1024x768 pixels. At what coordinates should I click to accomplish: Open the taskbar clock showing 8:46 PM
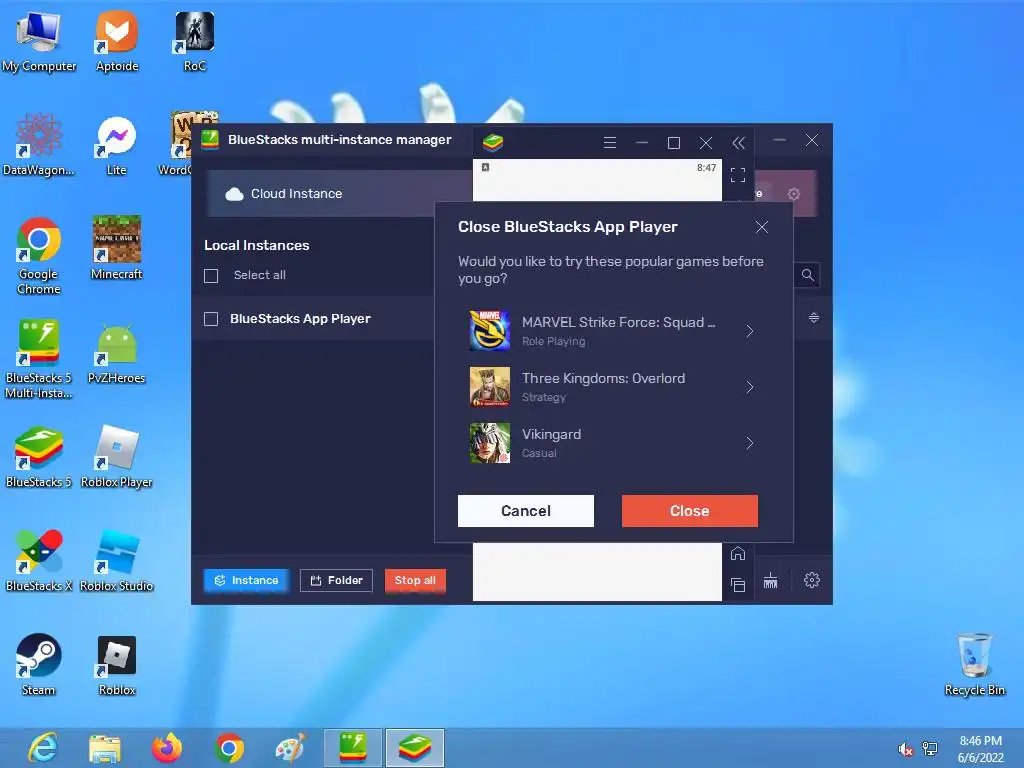[x=980, y=749]
